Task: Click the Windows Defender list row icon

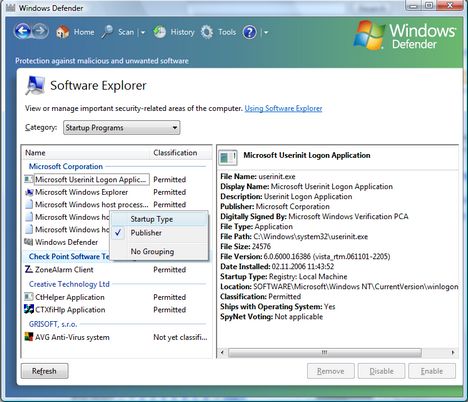Action: [29, 242]
